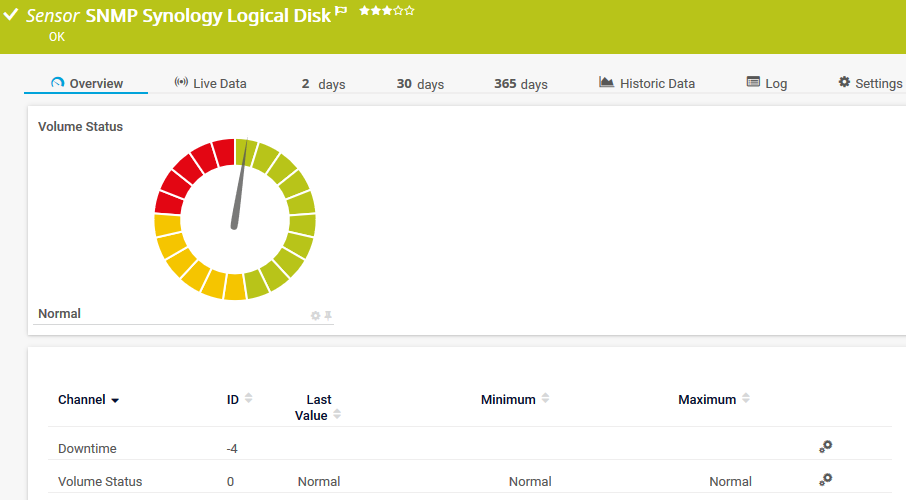Sort table by Channel column
The width and height of the screenshot is (906, 500).
pos(88,400)
